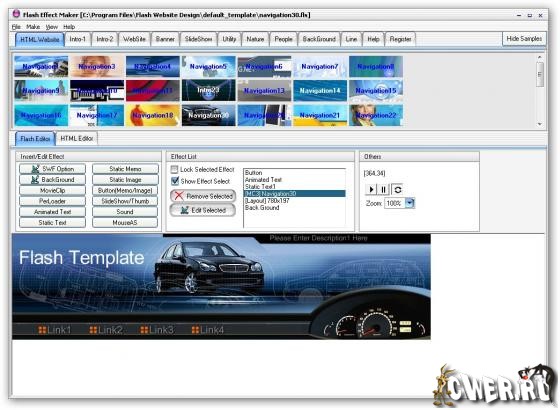Click the refresh preview icon
Image resolution: width=560 pixels, height=410 pixels.
pos(397,189)
